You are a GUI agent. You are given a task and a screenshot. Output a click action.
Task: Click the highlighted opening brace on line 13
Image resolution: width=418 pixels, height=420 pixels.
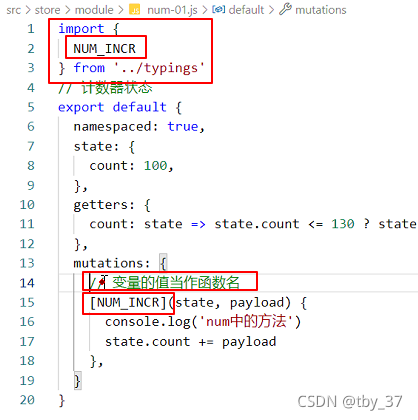pos(163,263)
